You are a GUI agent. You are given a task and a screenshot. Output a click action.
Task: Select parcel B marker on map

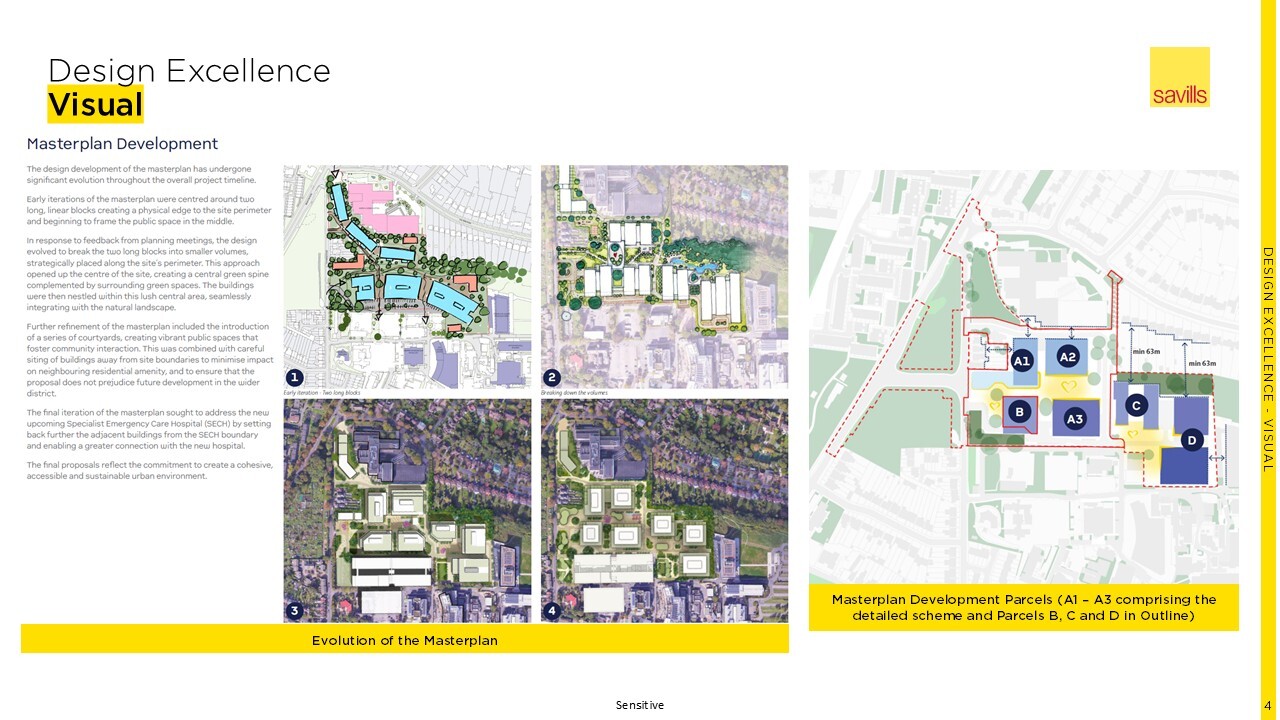[x=1018, y=411]
